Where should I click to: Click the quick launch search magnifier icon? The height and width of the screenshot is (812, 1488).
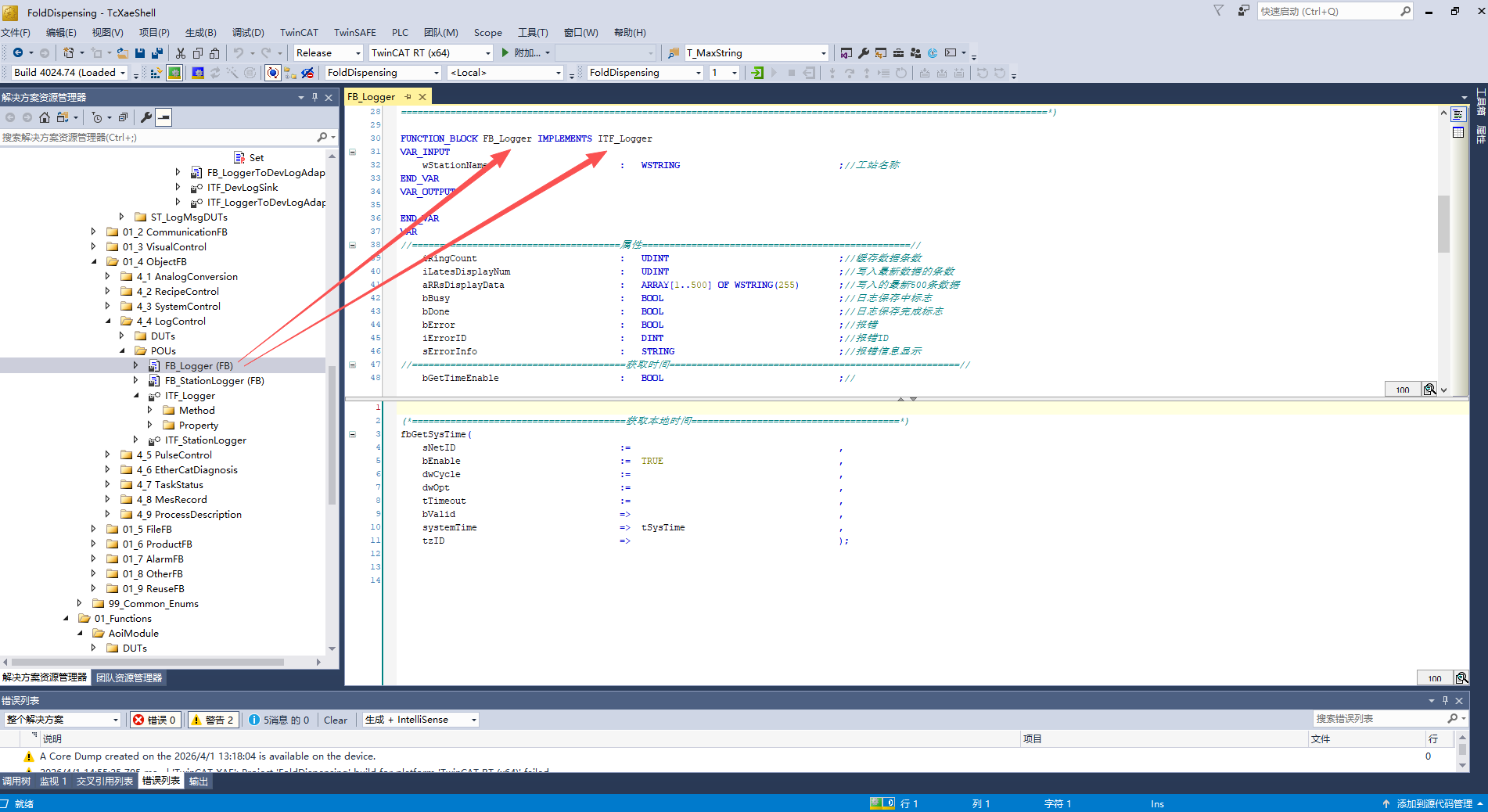pos(1405,11)
